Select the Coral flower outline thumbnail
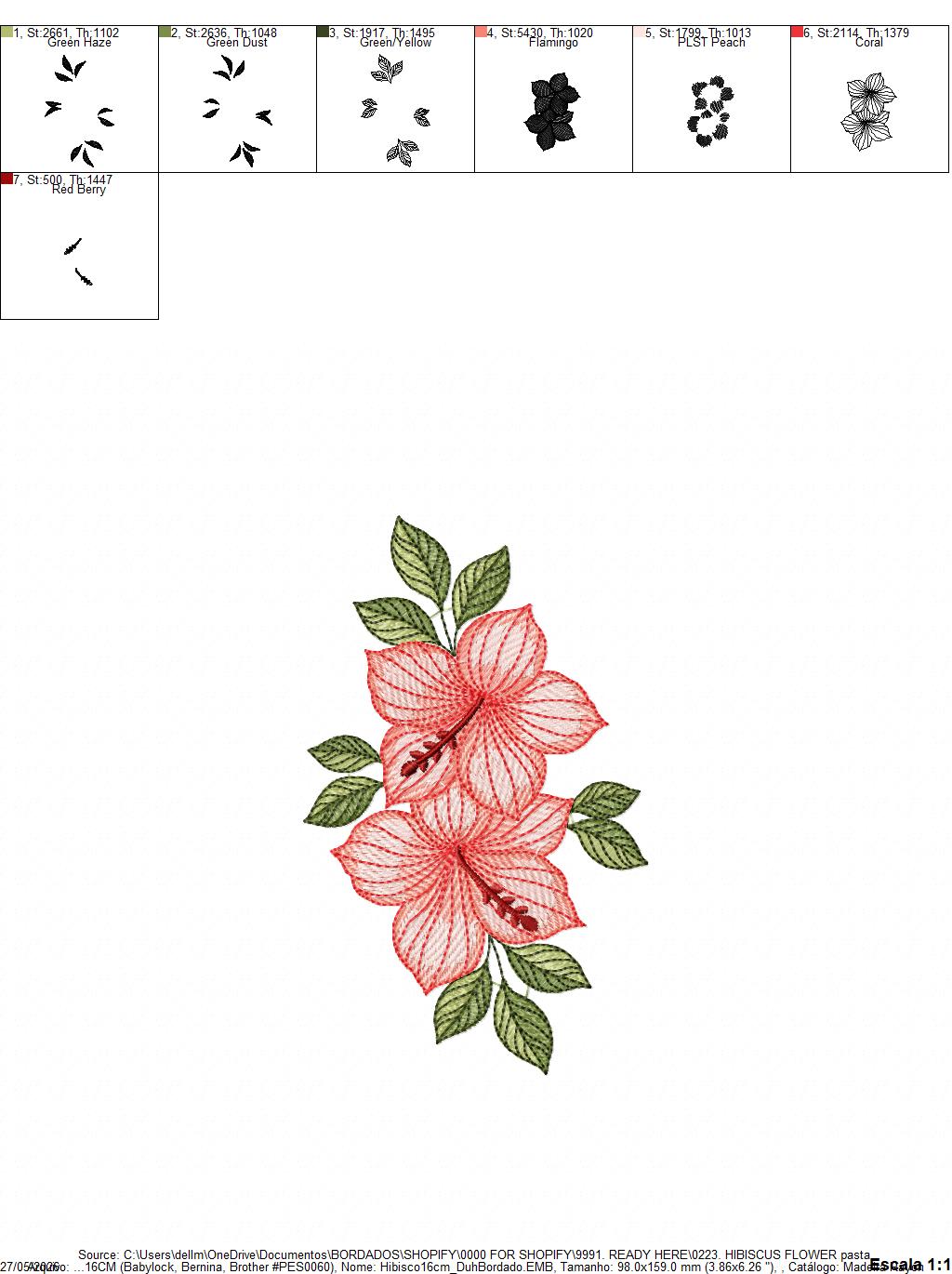 pyautogui.click(x=868, y=113)
